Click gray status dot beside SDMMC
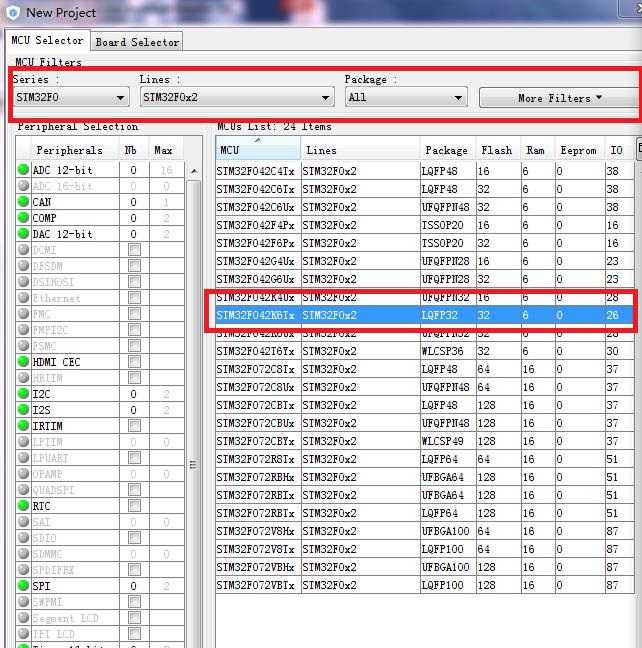Viewport: 642px width, 648px height. 24,553
